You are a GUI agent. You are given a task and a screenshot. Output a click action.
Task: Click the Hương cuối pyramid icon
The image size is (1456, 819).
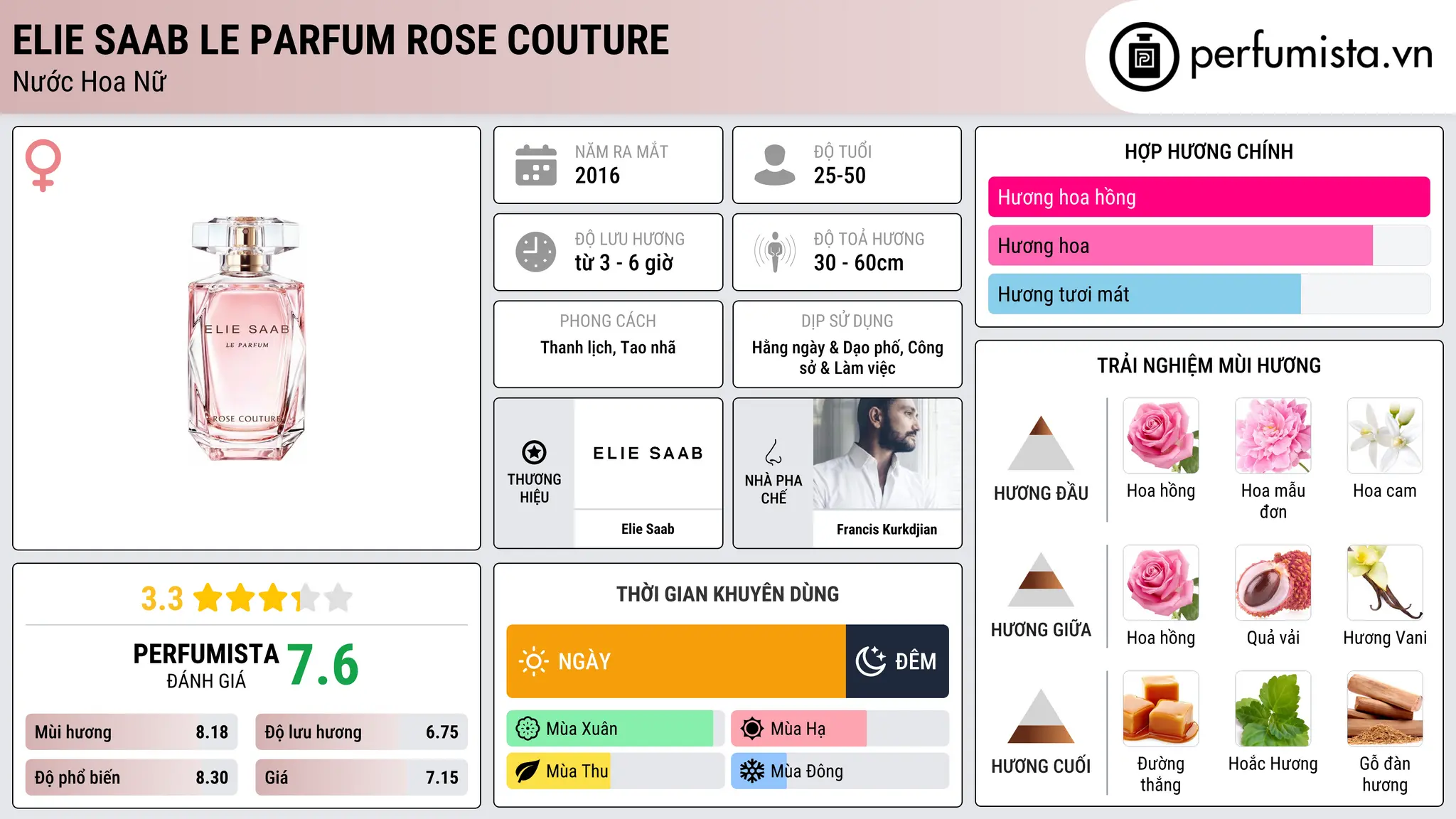(x=1042, y=716)
